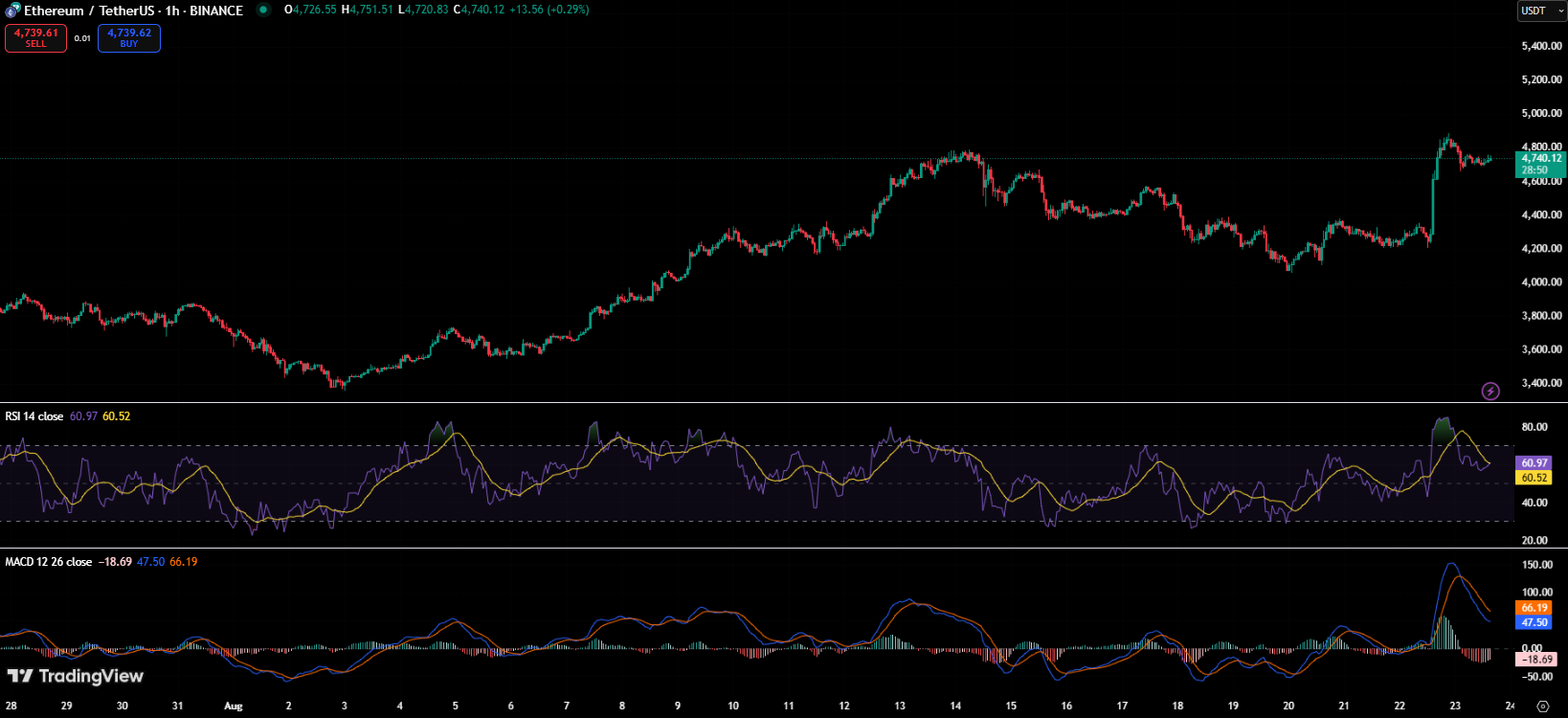Open time axis settings hexagon icon

tap(1542, 707)
